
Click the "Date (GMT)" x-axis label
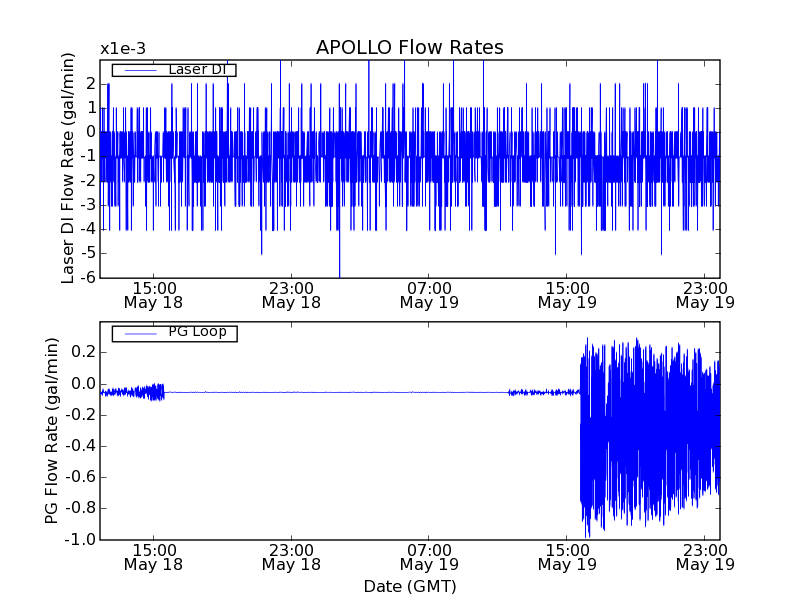(x=409, y=586)
